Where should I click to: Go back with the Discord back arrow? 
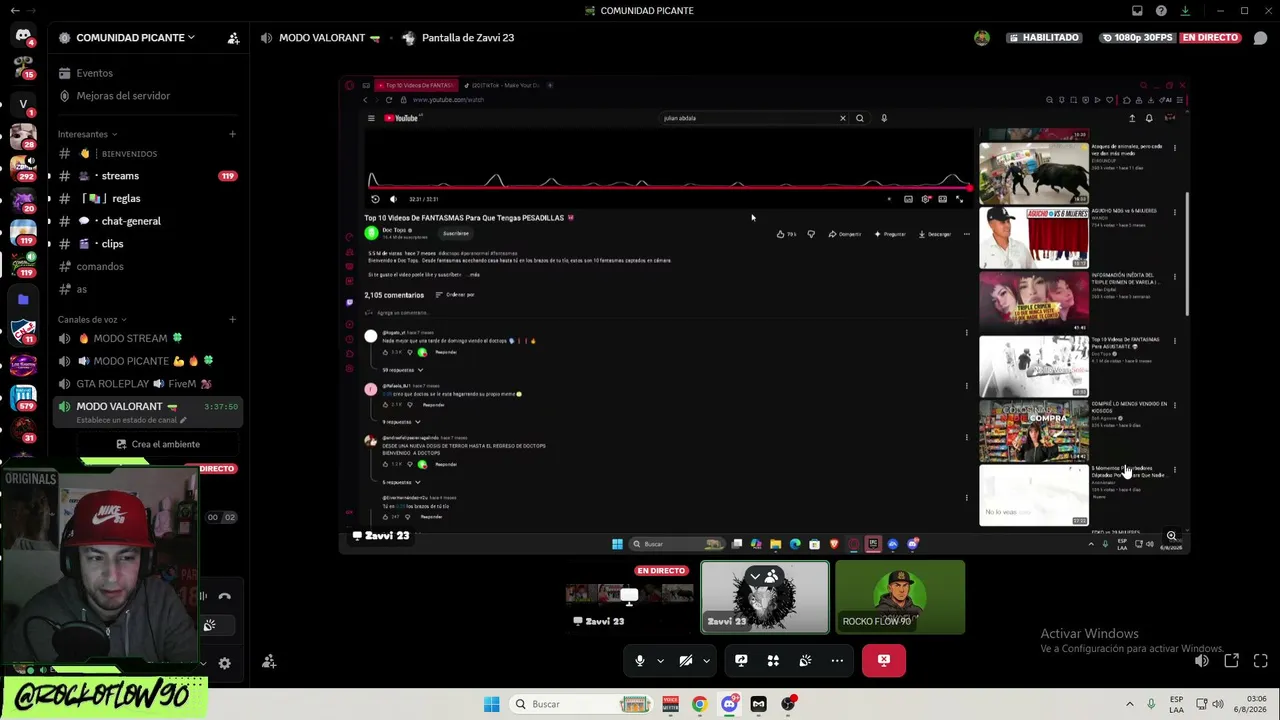click(14, 11)
